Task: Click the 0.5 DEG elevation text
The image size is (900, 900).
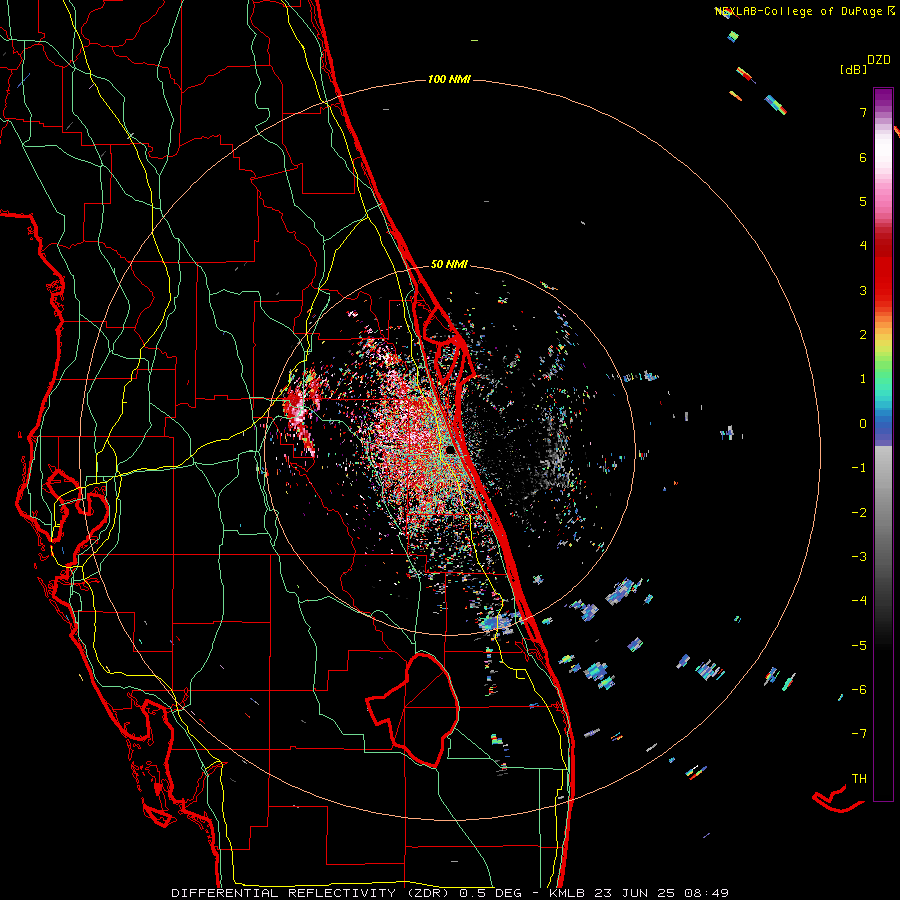Action: (491, 893)
